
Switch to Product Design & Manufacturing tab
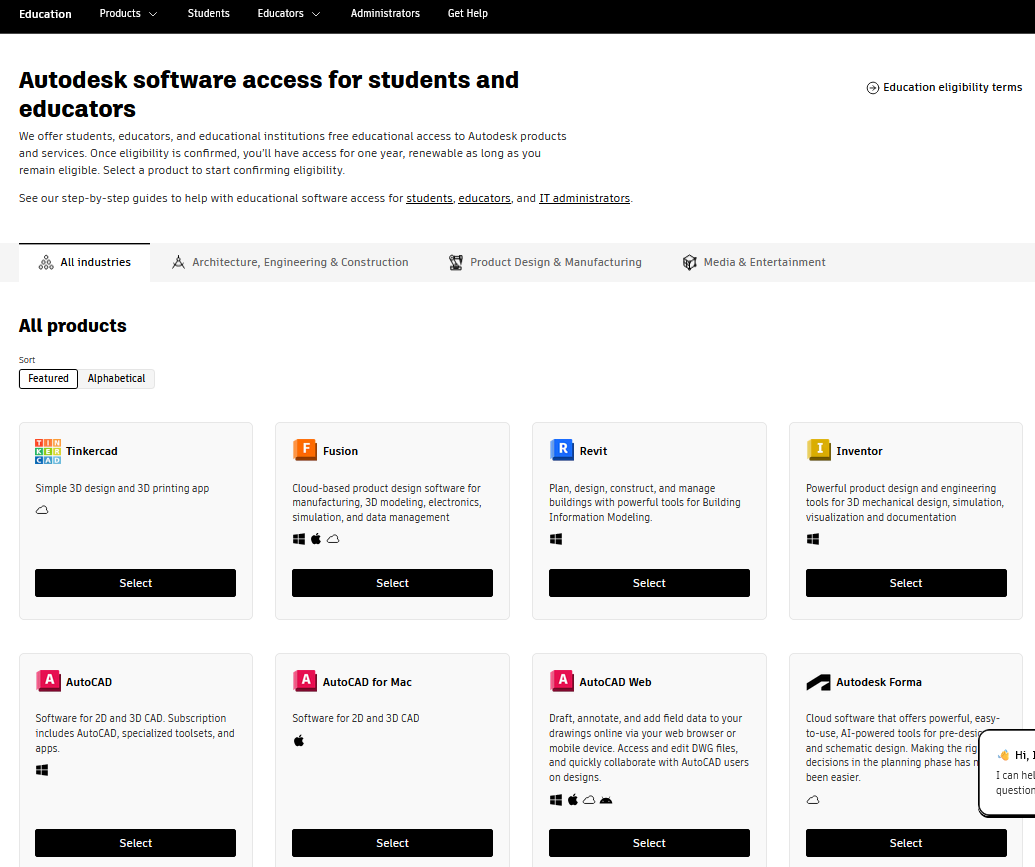coord(545,262)
